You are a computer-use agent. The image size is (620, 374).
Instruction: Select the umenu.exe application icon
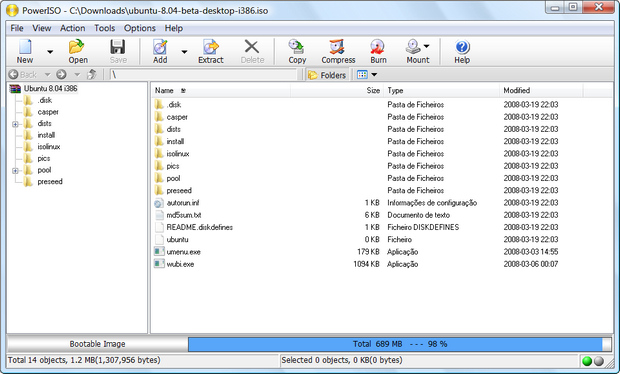159,252
